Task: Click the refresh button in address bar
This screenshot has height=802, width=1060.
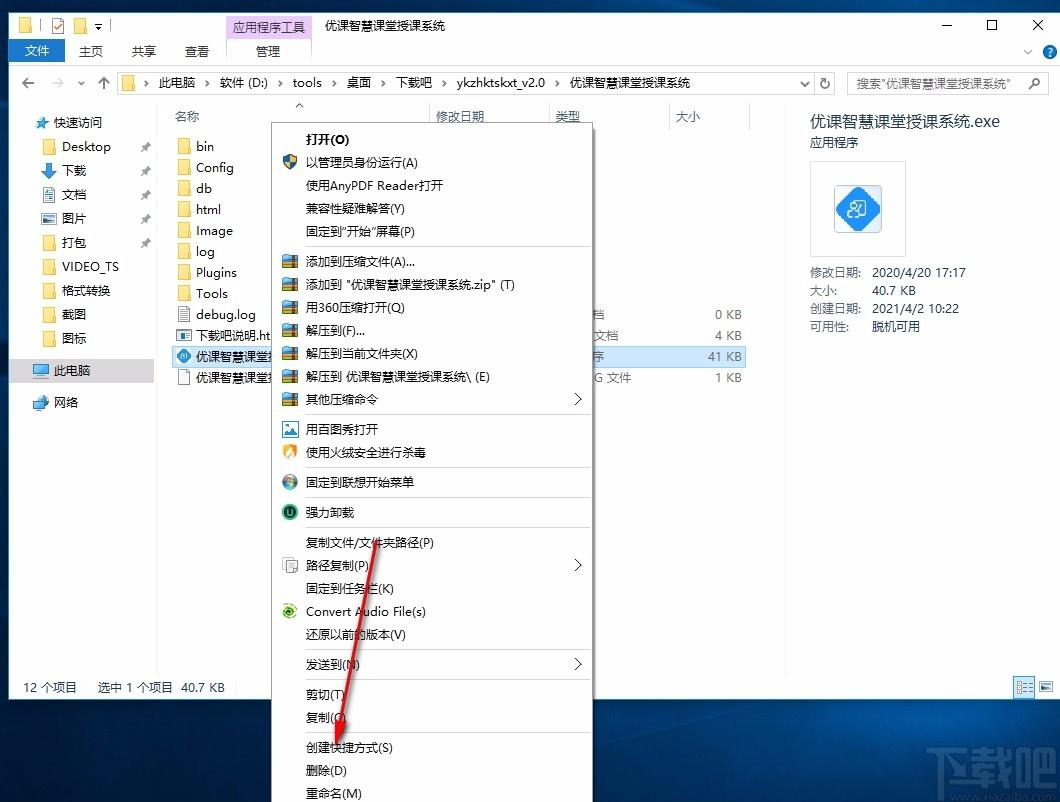Action: (825, 83)
